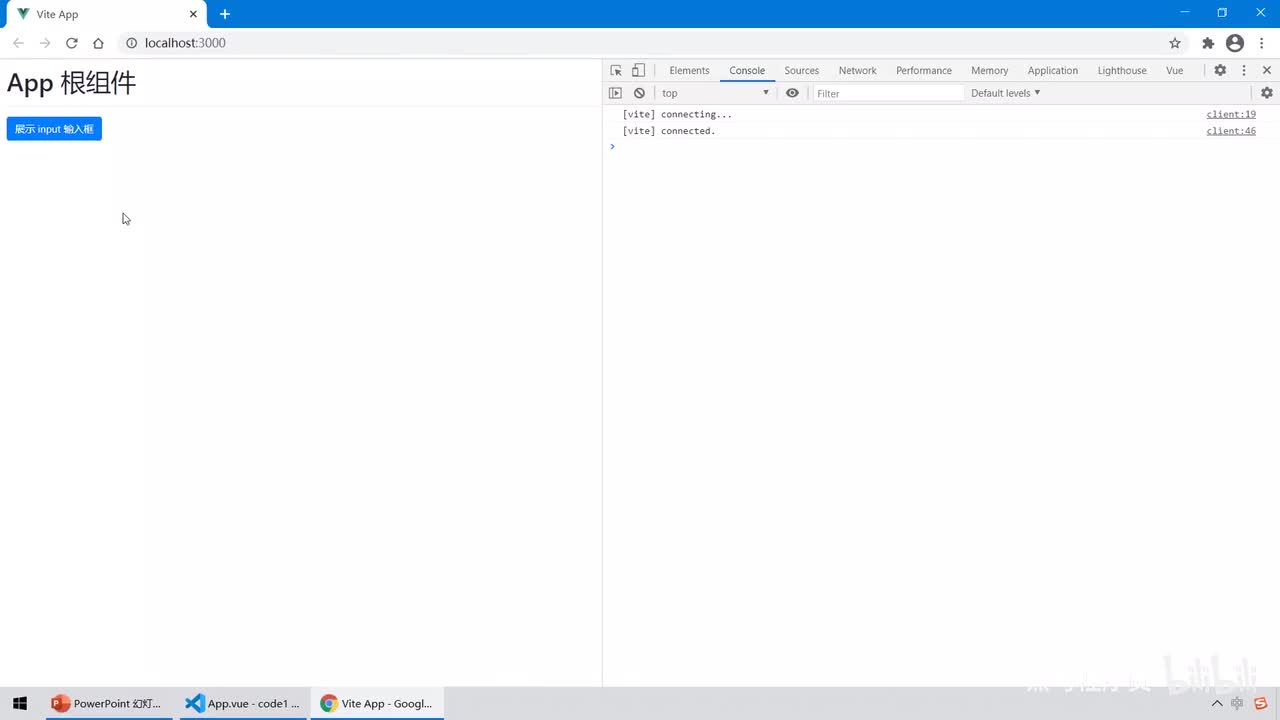Show the console sidebar

[616, 93]
